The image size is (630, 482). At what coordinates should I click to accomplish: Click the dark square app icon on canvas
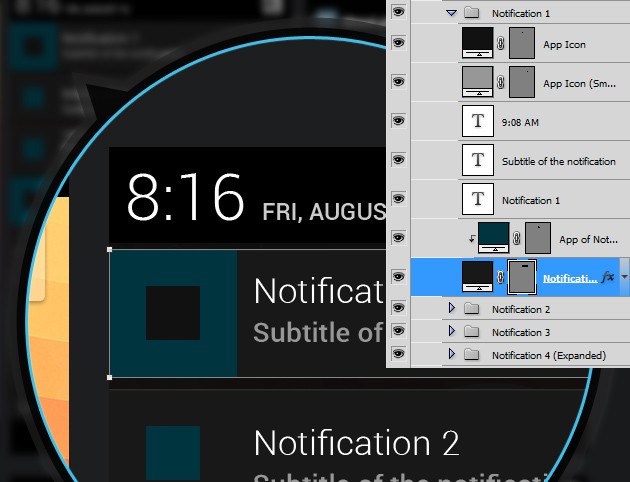click(173, 313)
